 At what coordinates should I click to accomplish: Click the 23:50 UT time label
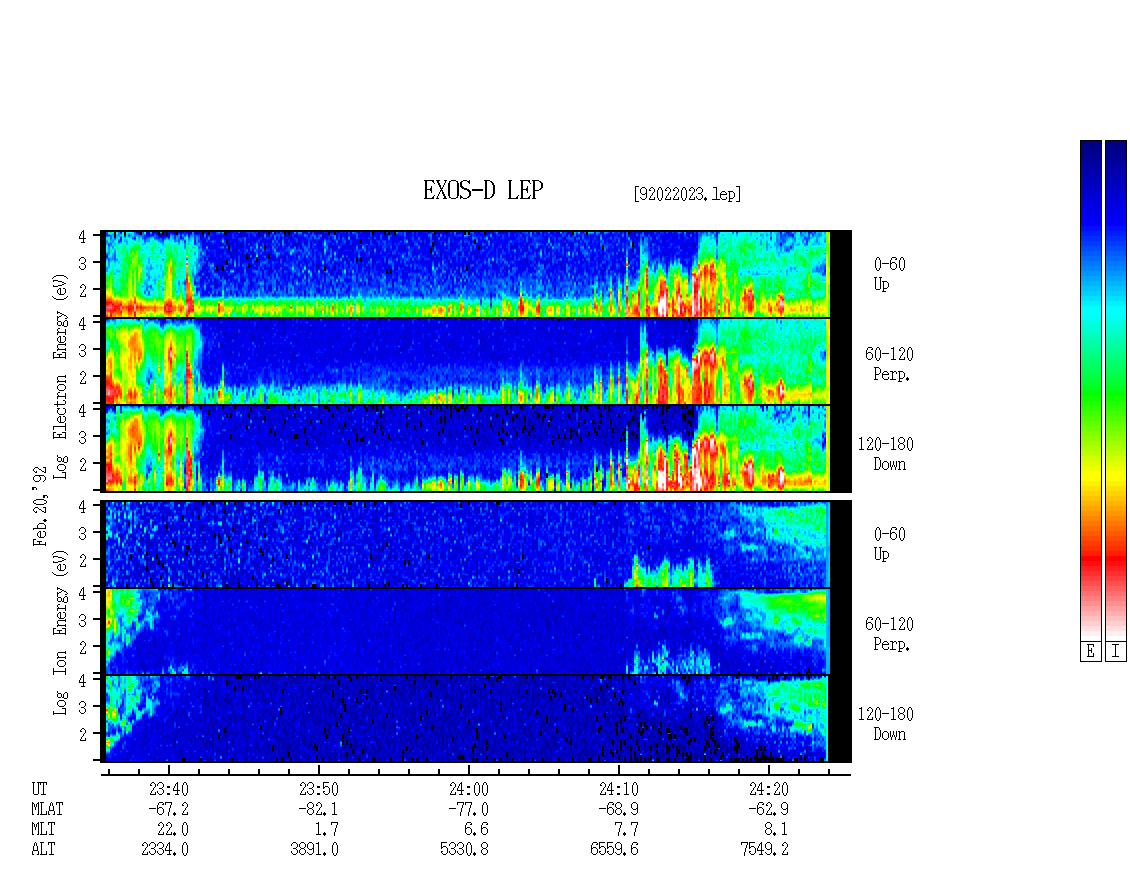pos(319,789)
